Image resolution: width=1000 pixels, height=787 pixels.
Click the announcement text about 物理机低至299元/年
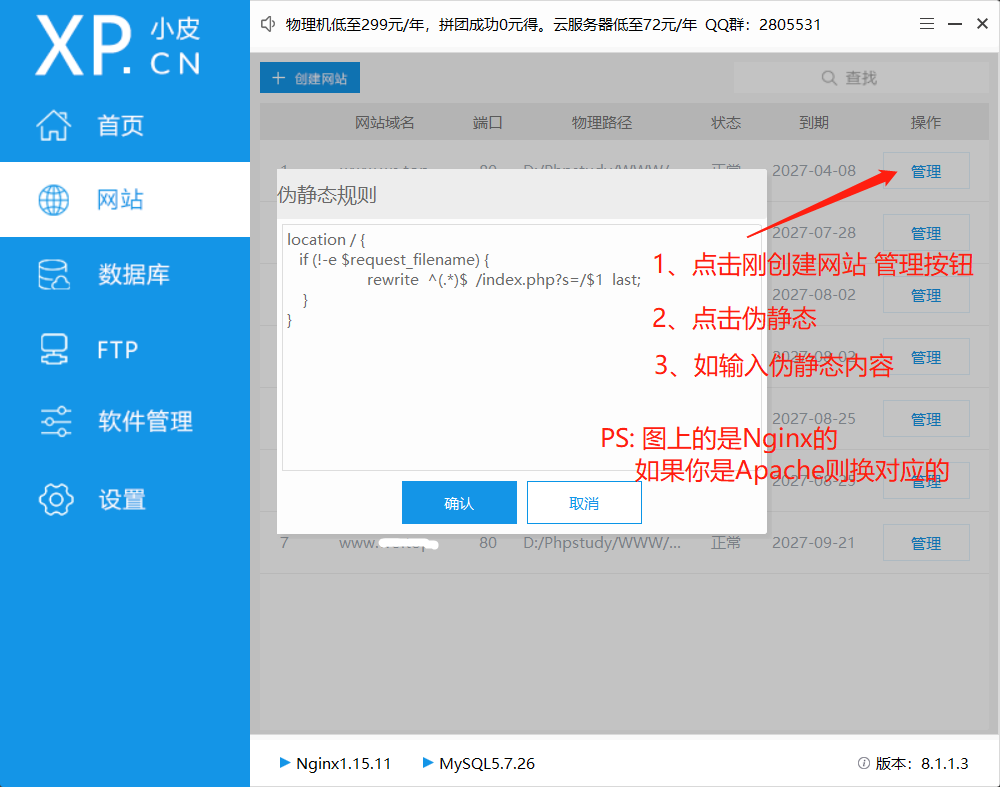[553, 24]
